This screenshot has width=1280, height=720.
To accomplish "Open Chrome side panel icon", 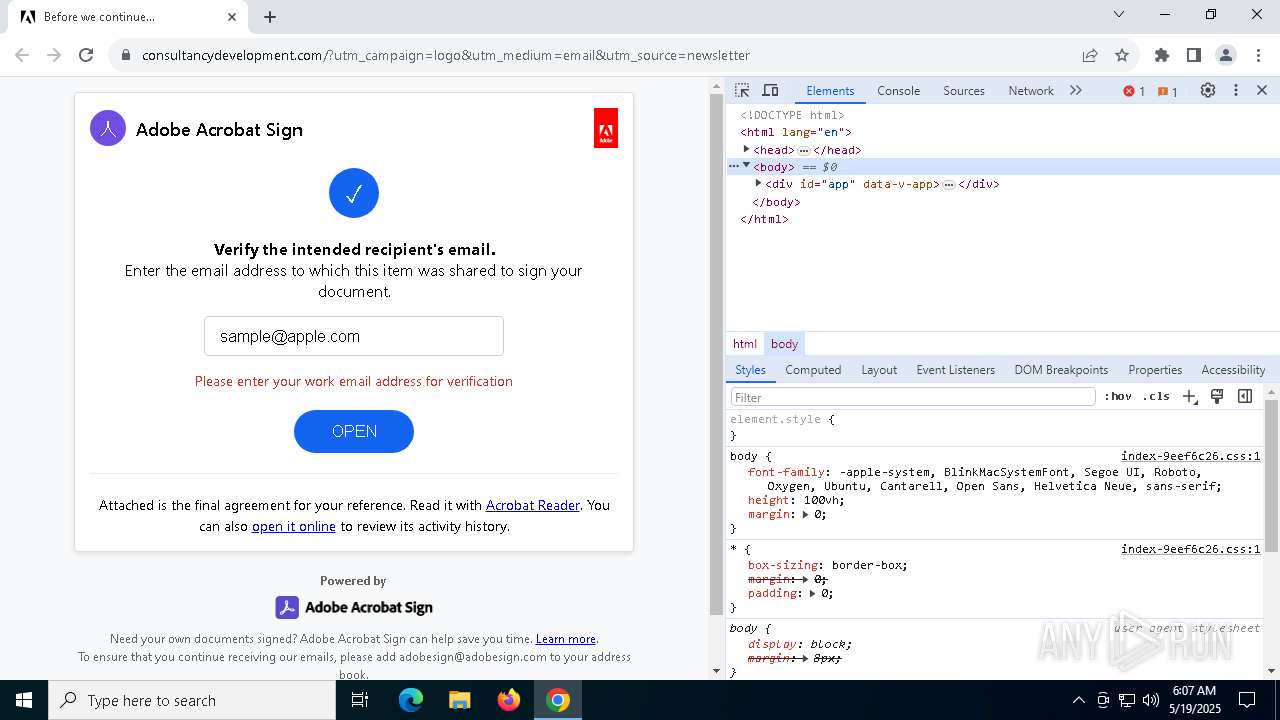I will 1194,55.
